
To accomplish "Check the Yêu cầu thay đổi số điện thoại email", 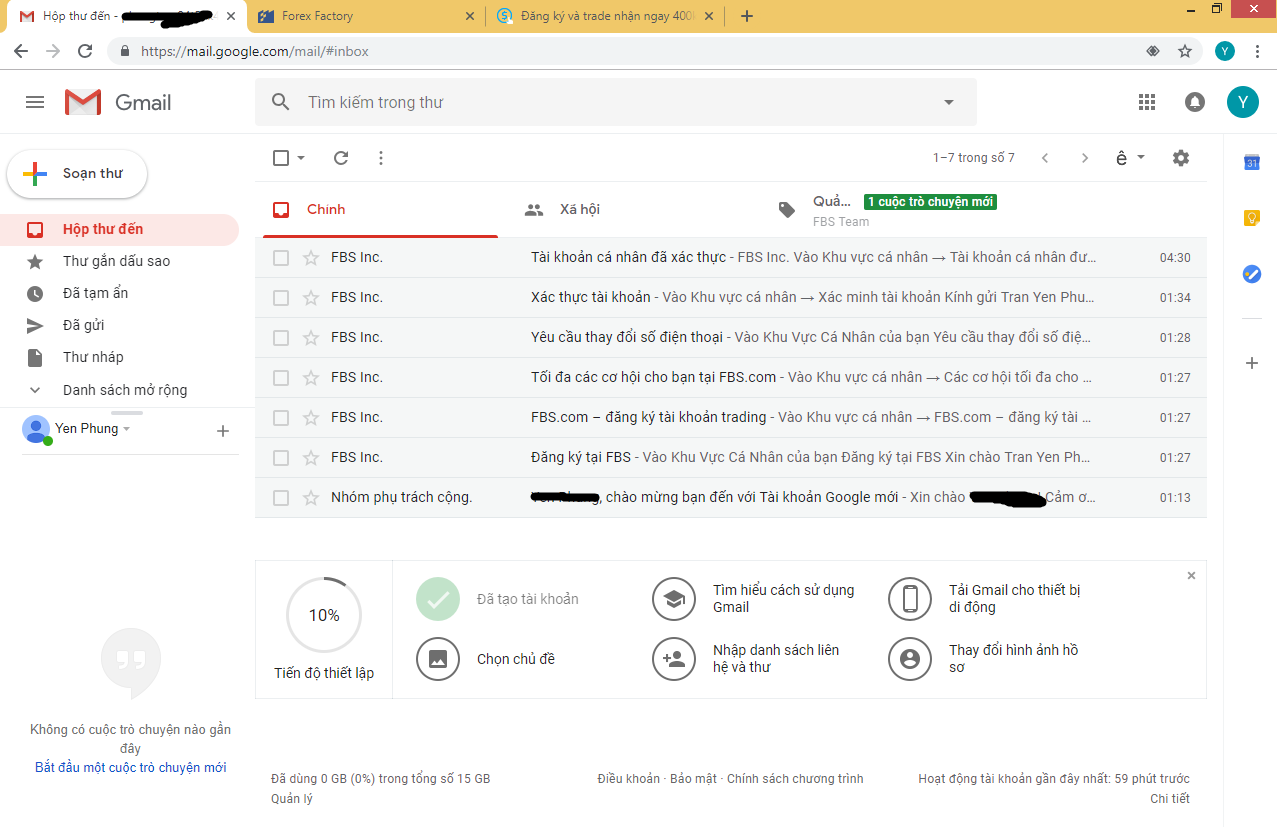I will (x=281, y=337).
